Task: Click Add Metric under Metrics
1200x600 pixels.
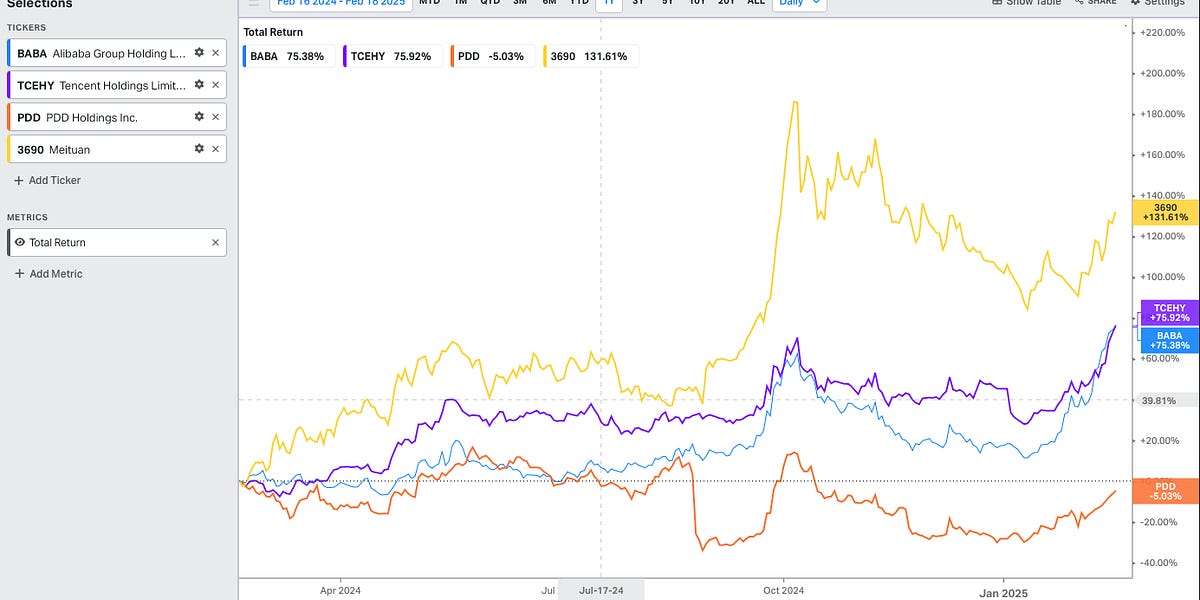Action: [46, 273]
